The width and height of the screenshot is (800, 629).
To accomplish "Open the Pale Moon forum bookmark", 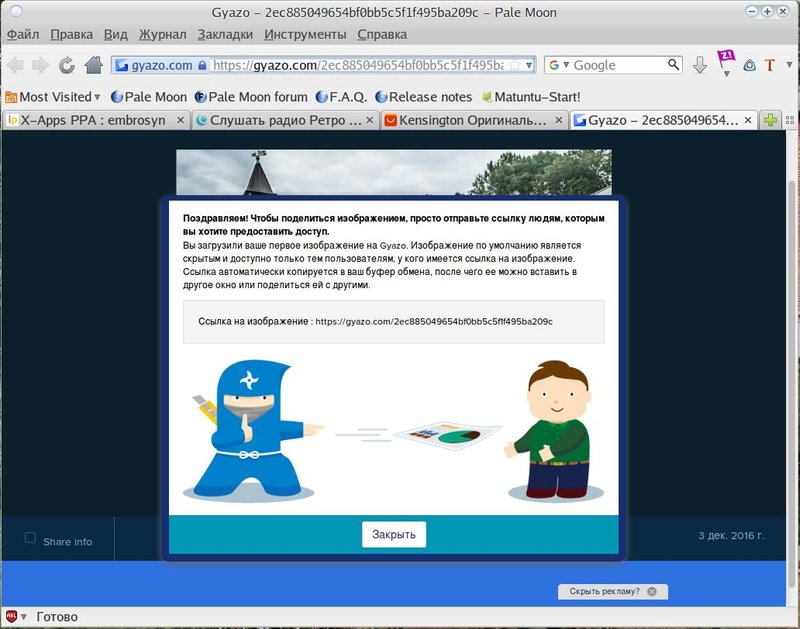I will pyautogui.click(x=251, y=97).
